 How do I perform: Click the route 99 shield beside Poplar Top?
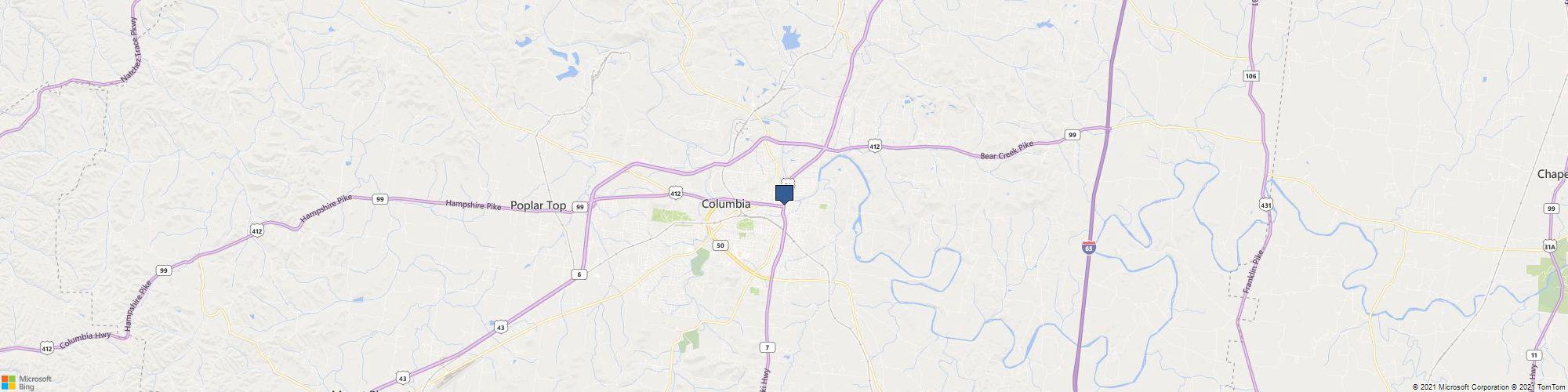click(x=579, y=207)
